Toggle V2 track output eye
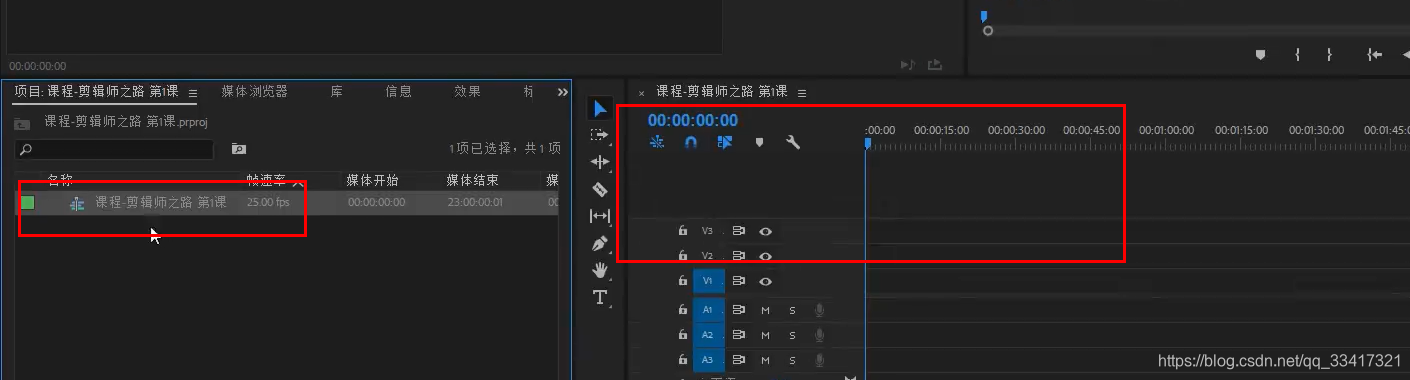1410x380 pixels. tap(765, 256)
